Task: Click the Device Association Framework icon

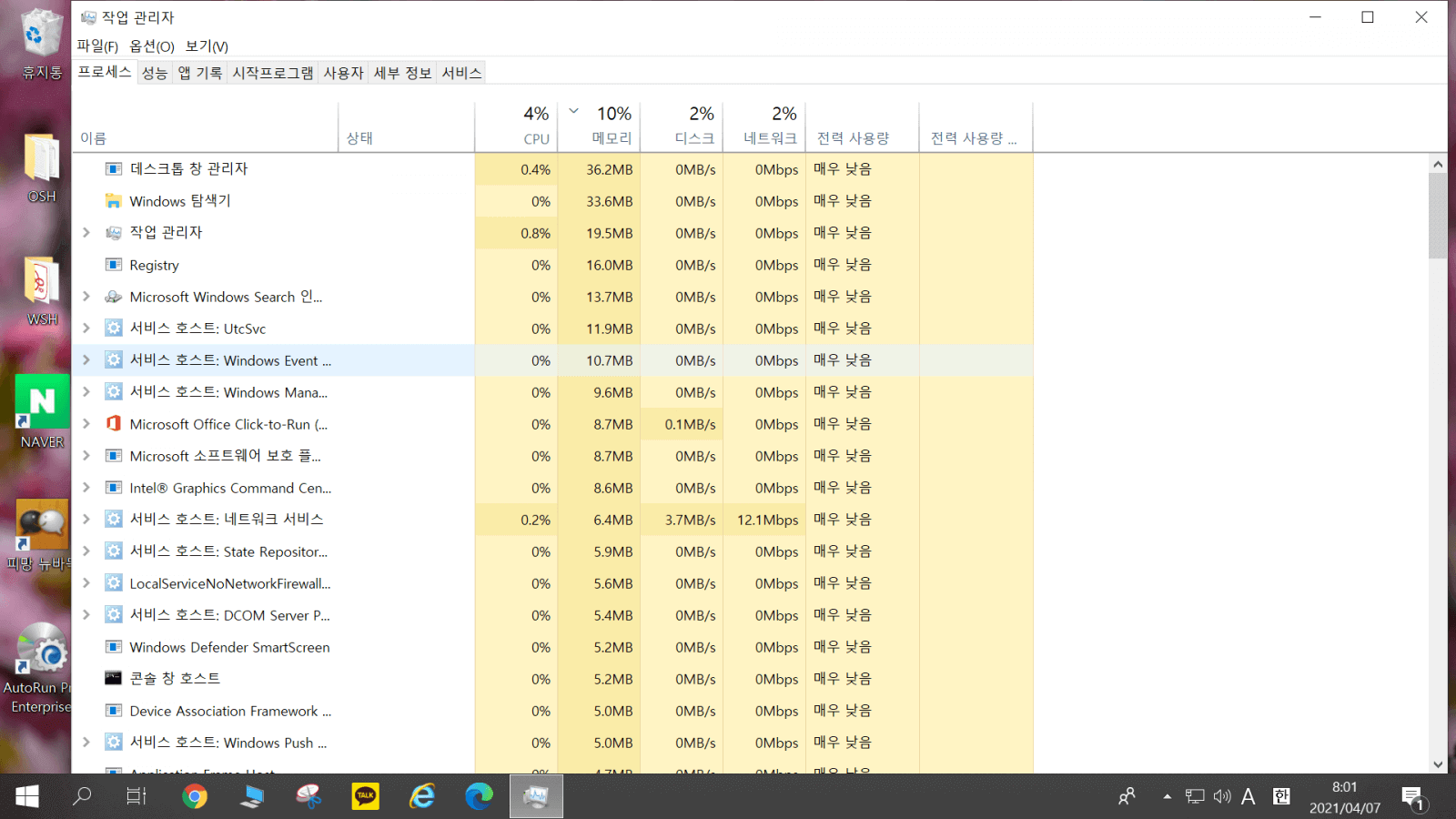Action: coord(114,711)
